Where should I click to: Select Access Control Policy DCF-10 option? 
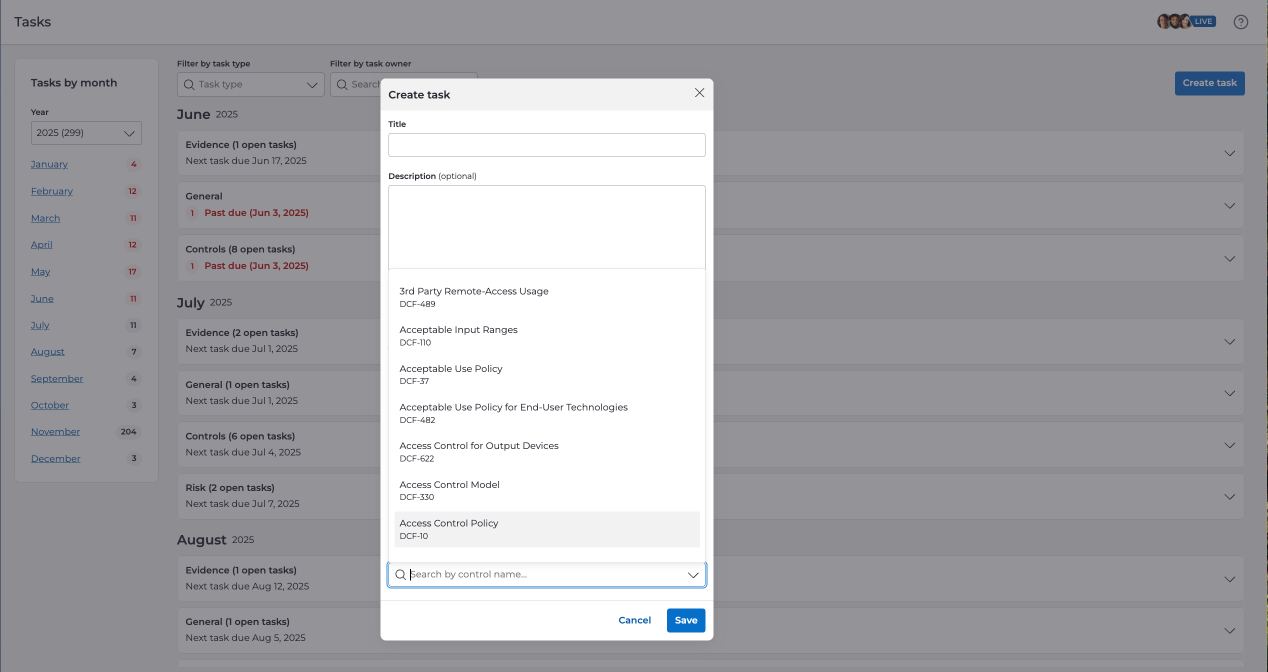click(547, 529)
